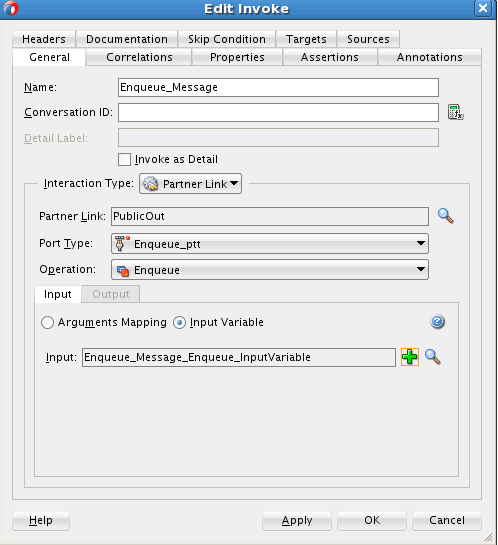Close the Edit Invoke dialog
This screenshot has height=545, width=498.
(483, 8)
